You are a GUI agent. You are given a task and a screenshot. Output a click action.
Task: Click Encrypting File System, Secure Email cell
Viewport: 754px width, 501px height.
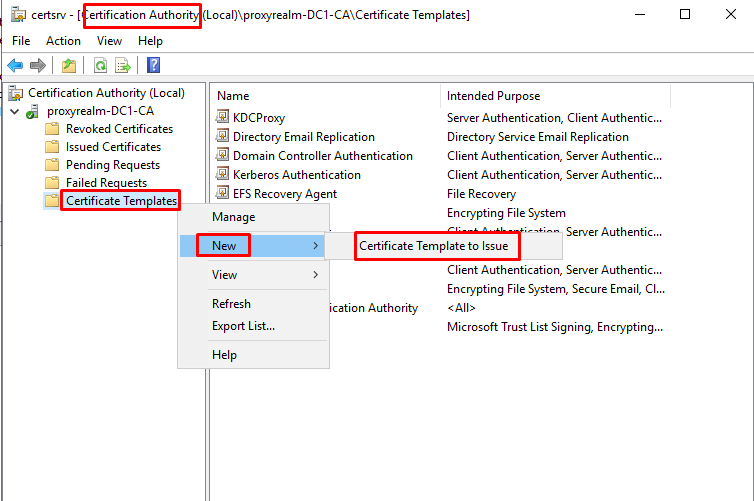[556, 289]
